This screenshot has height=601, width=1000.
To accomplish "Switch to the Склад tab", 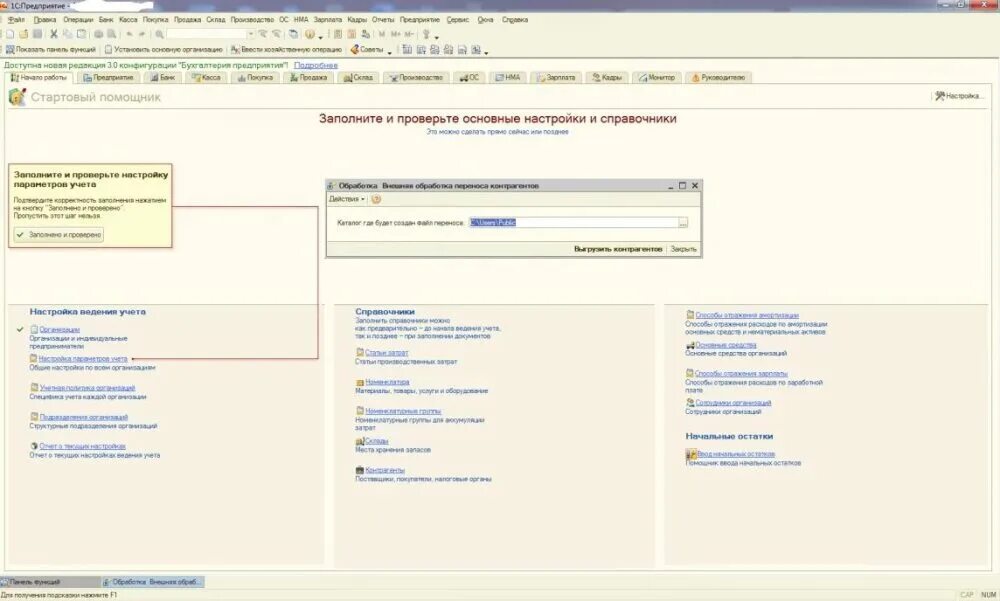I will pyautogui.click(x=357, y=78).
